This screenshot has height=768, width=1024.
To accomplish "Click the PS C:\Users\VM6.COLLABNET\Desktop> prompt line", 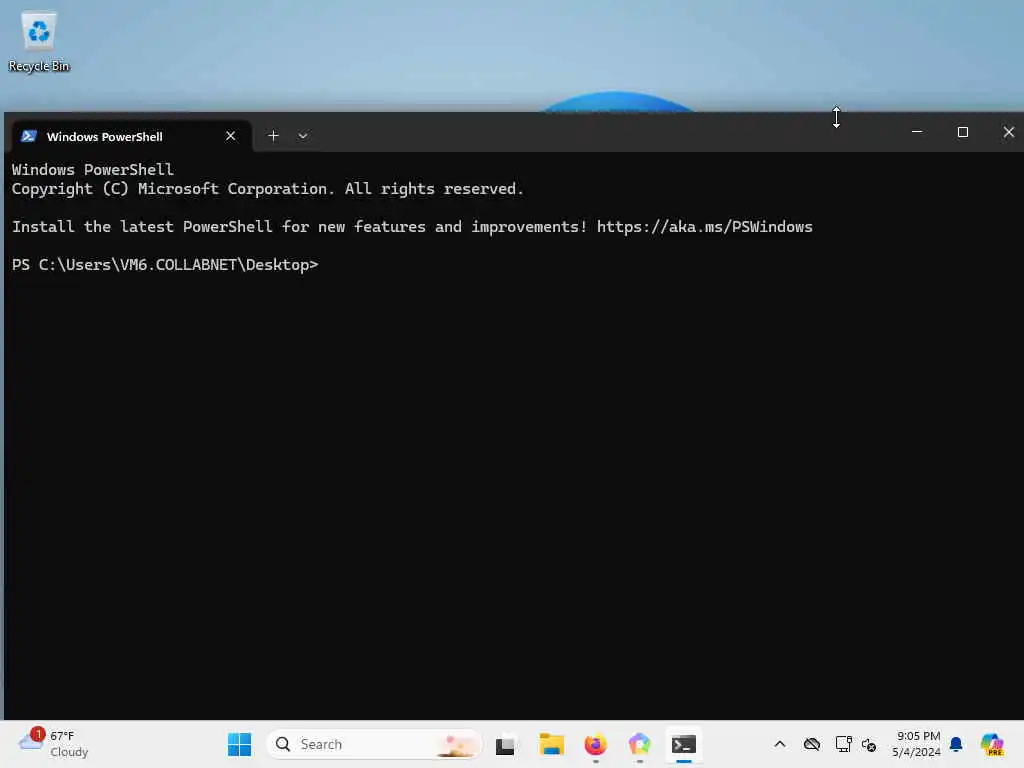I will (165, 264).
